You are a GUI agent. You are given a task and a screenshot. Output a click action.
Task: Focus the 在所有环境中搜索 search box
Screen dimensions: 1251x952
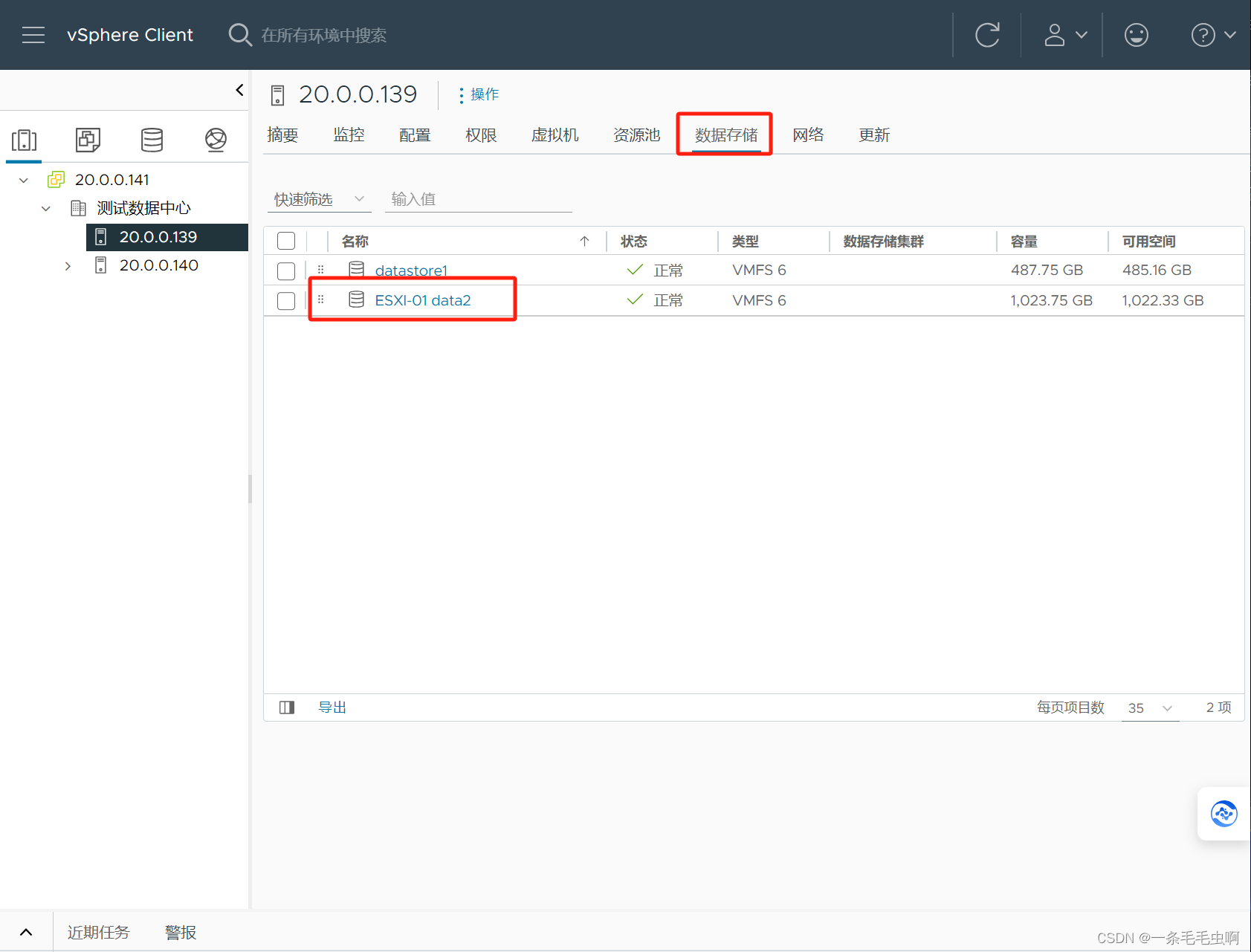(x=324, y=35)
